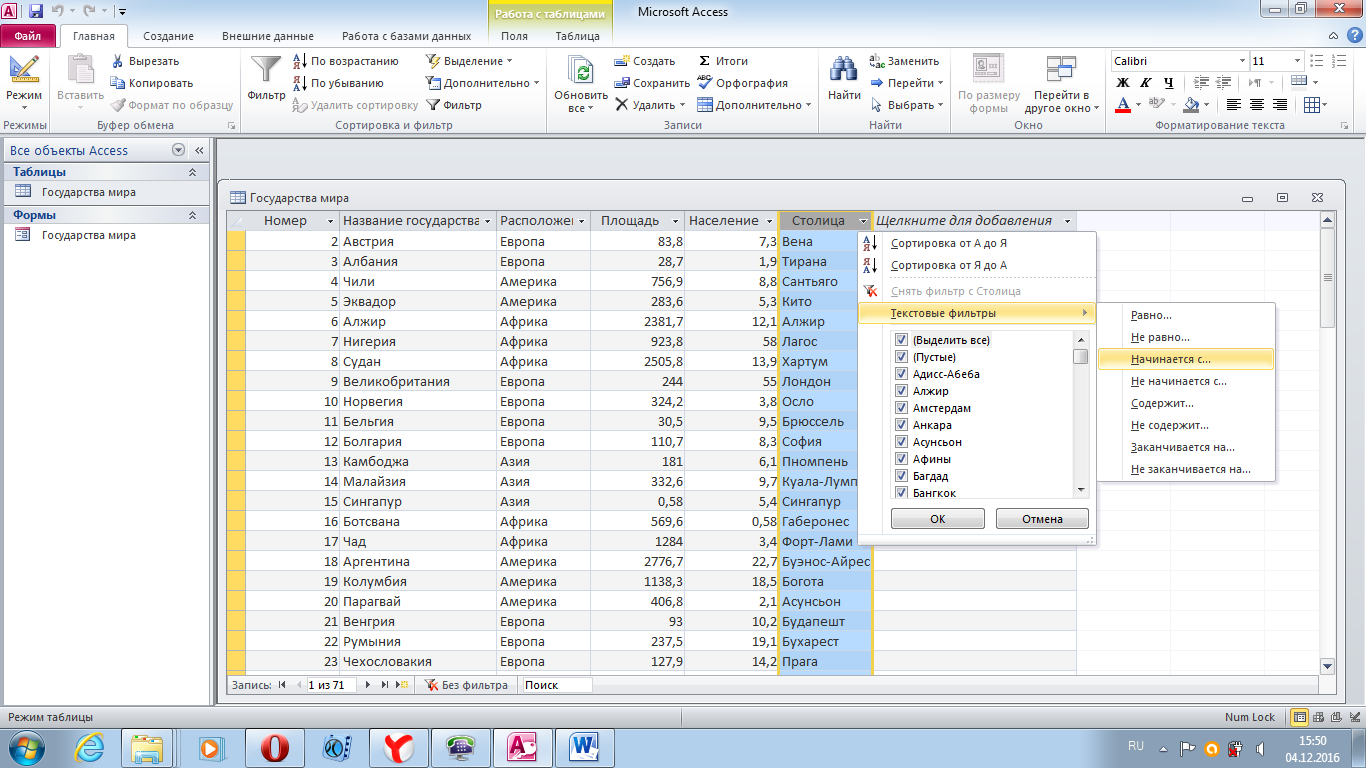Toggle the (Выделить все) checkbox
The width and height of the screenshot is (1366, 768).
[x=901, y=340]
